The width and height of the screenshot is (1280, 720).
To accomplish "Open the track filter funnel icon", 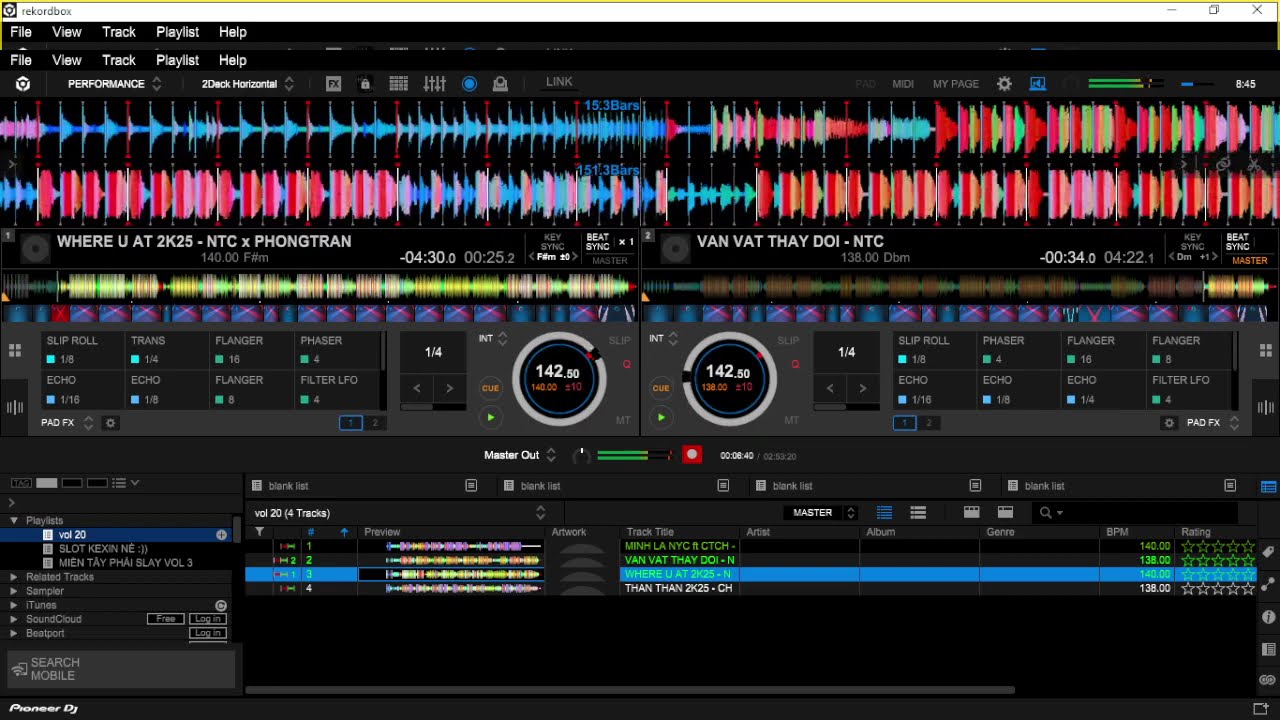I will (260, 532).
